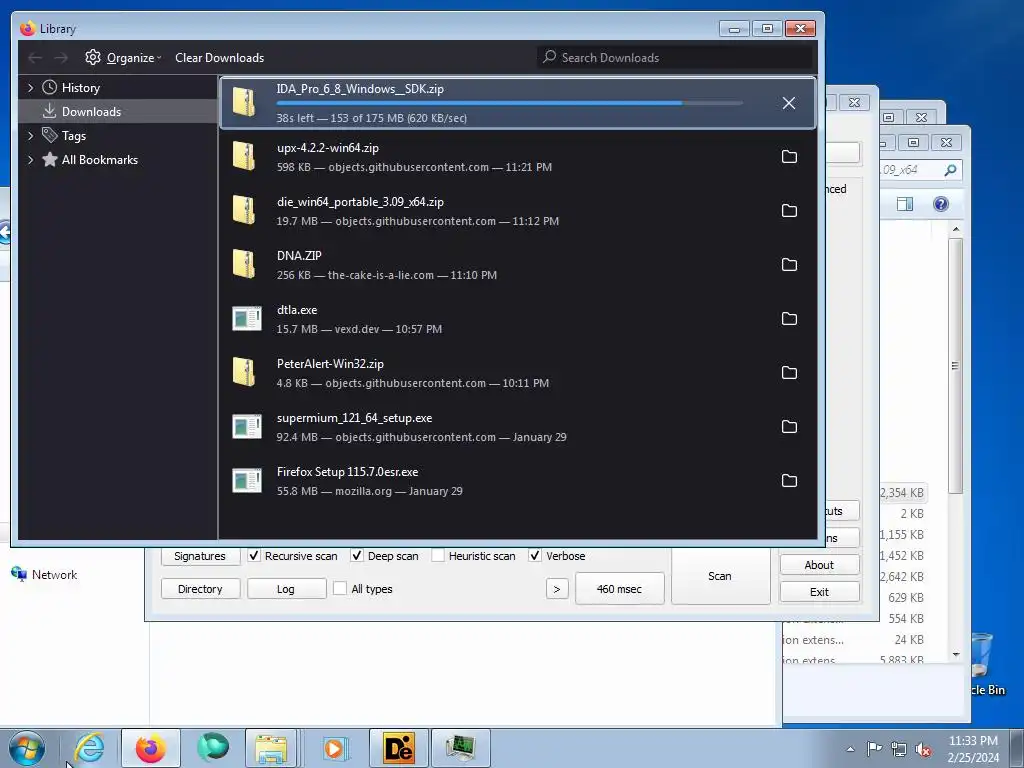The height and width of the screenshot is (768, 1024).
Task: Click the Library forward arrow
Action: tap(61, 58)
